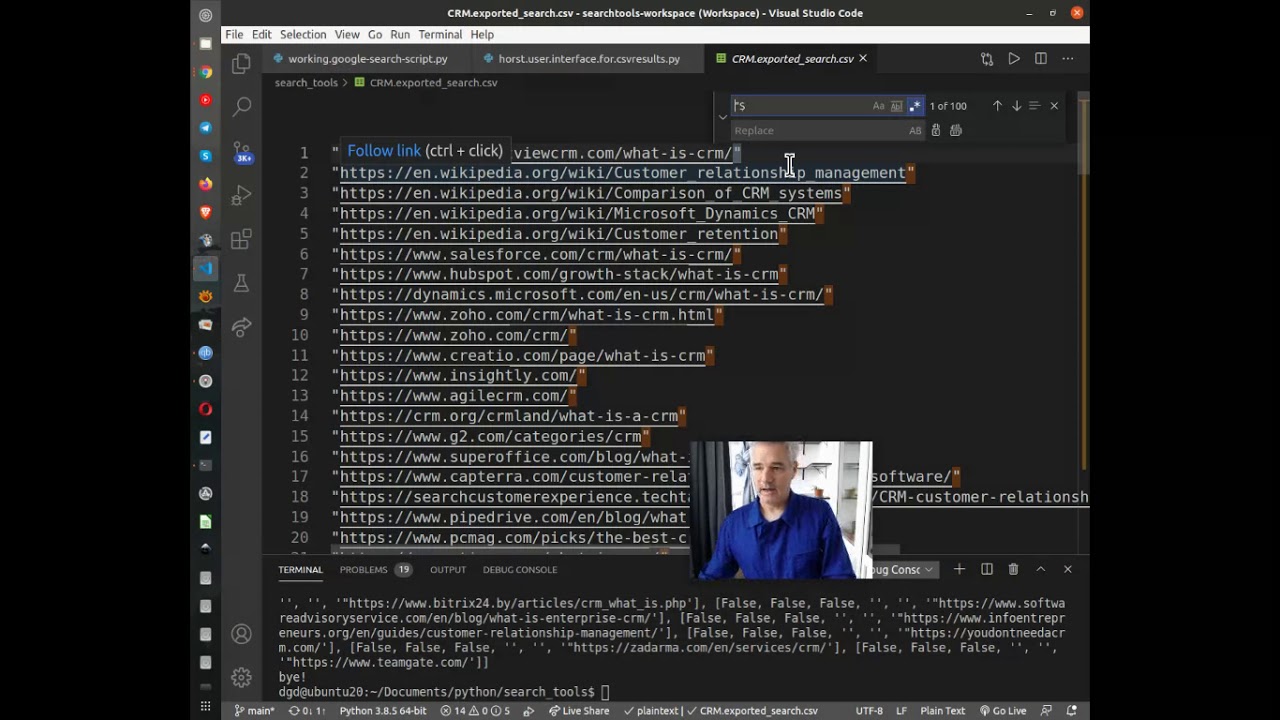Click the insightly.com link on line 12
1280x720 pixels.
(458, 376)
